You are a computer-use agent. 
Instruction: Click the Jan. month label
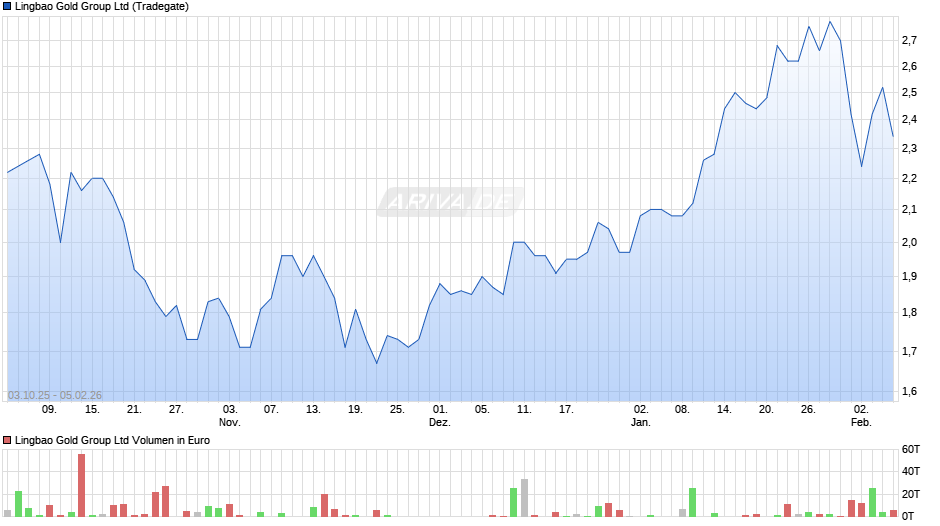click(640, 422)
